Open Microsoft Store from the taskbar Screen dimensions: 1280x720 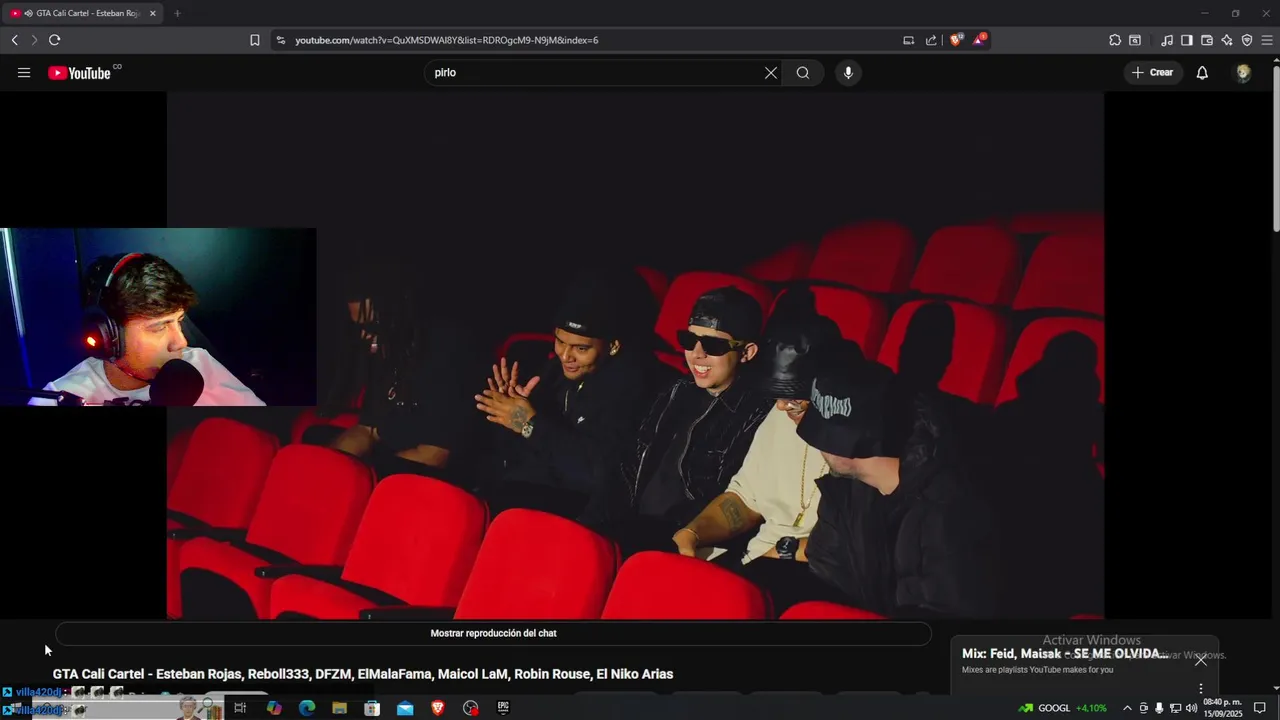(x=372, y=708)
